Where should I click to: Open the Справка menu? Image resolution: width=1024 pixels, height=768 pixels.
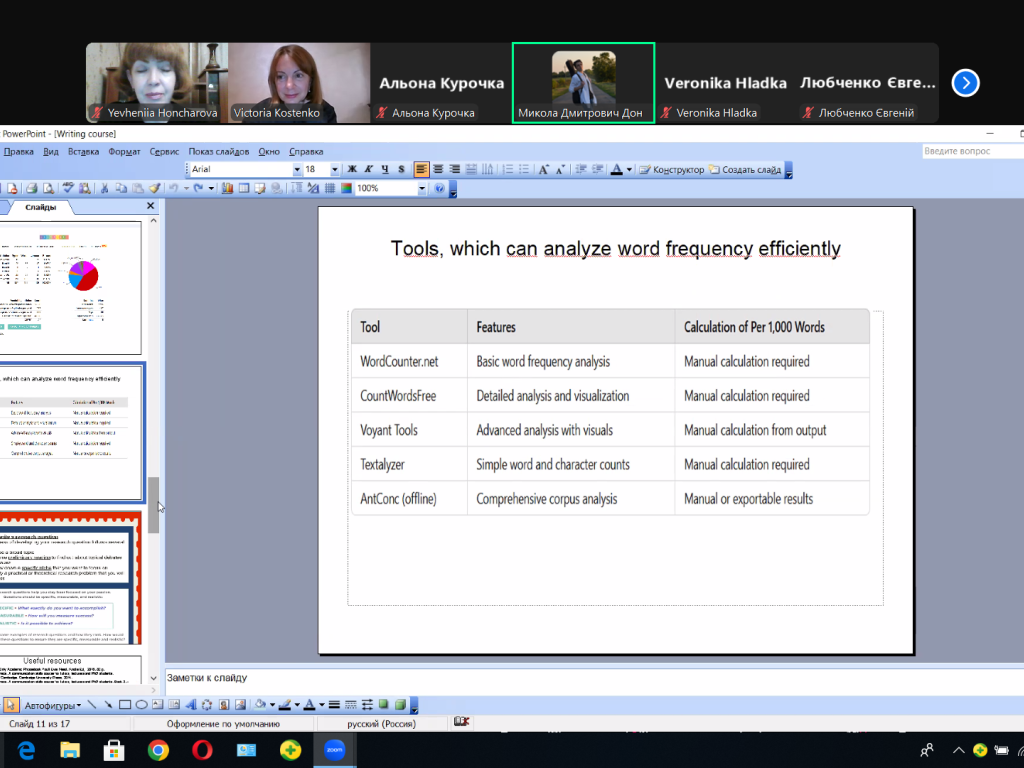[306, 152]
